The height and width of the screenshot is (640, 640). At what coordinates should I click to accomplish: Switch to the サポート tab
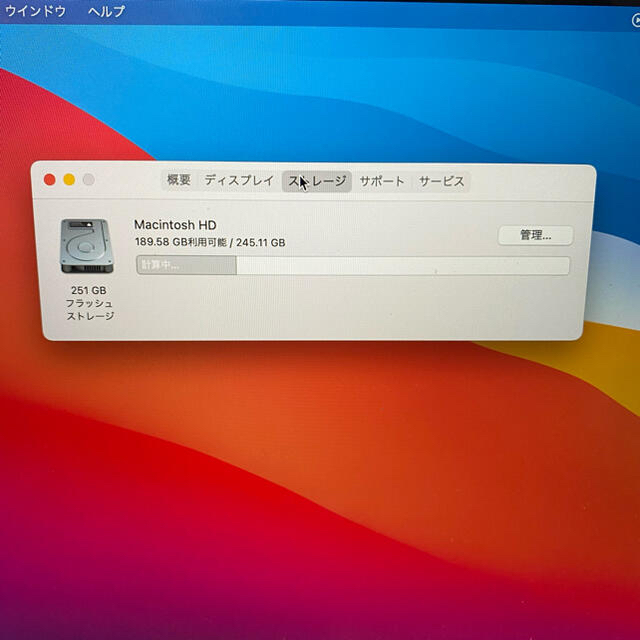click(x=382, y=181)
